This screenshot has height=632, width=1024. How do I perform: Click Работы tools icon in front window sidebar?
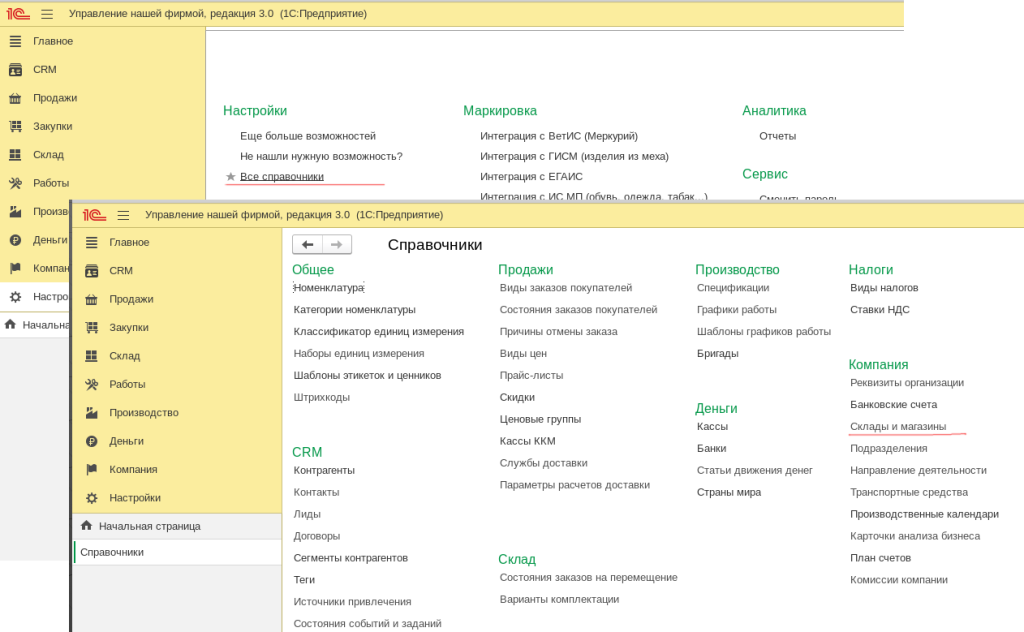coord(91,384)
